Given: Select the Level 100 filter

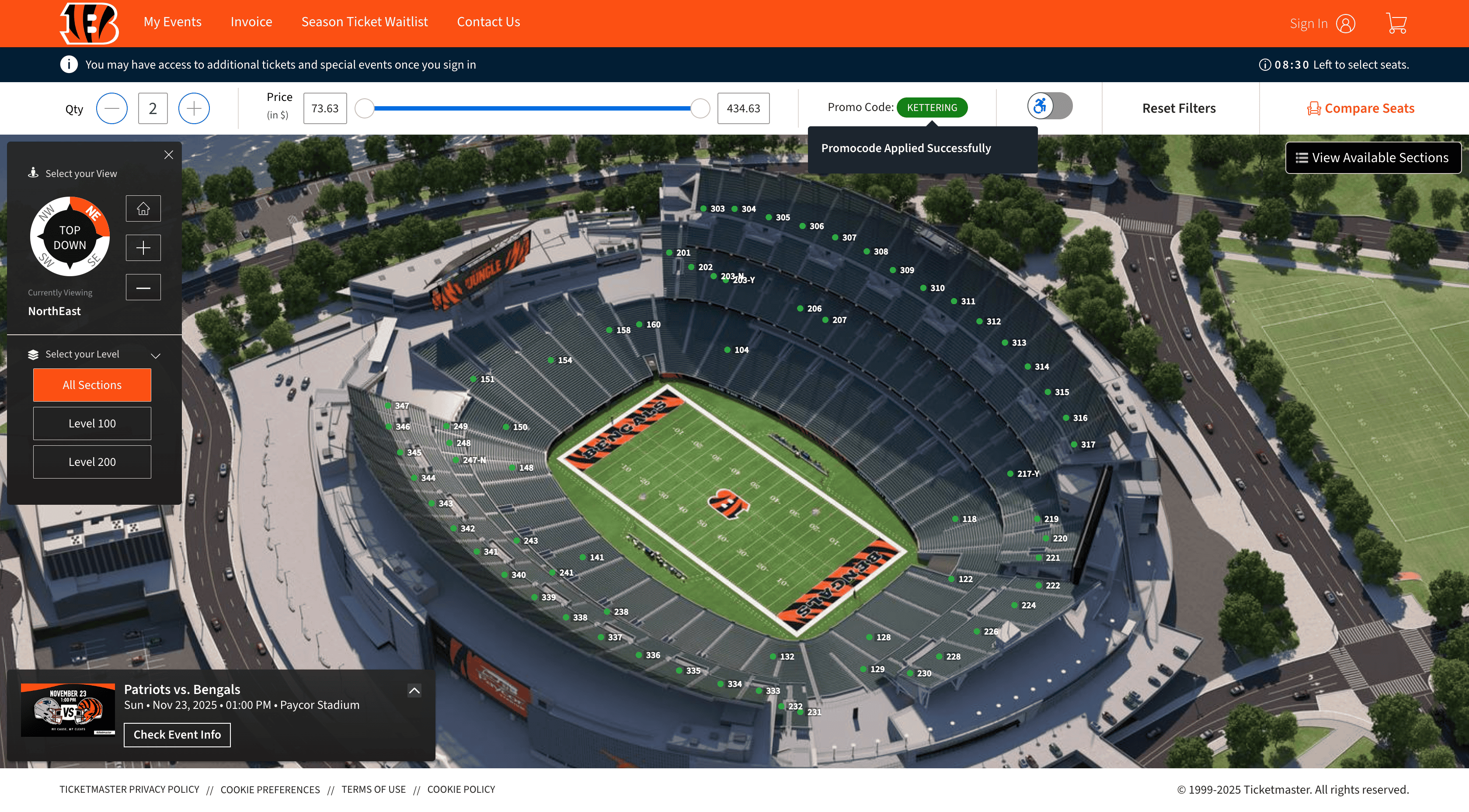Looking at the screenshot, I should [x=92, y=423].
